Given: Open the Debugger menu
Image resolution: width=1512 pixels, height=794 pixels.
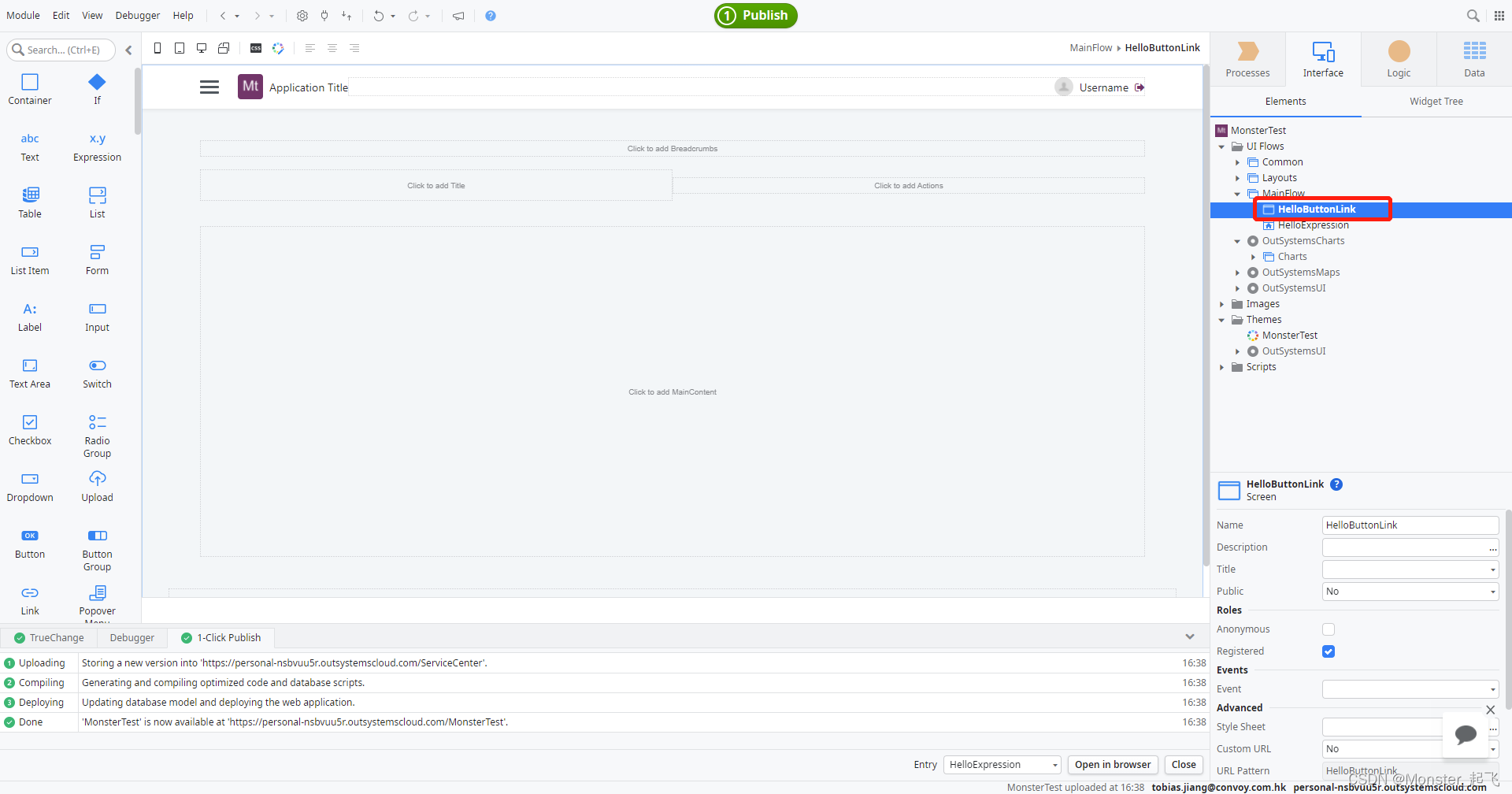Looking at the screenshot, I should coord(138,15).
